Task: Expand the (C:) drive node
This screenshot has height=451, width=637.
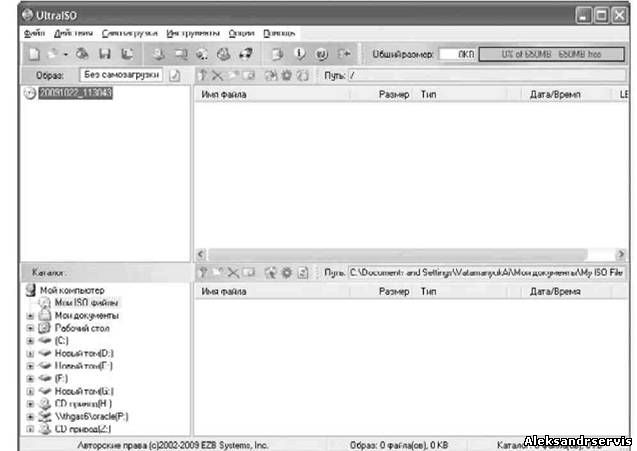Action: (30, 341)
